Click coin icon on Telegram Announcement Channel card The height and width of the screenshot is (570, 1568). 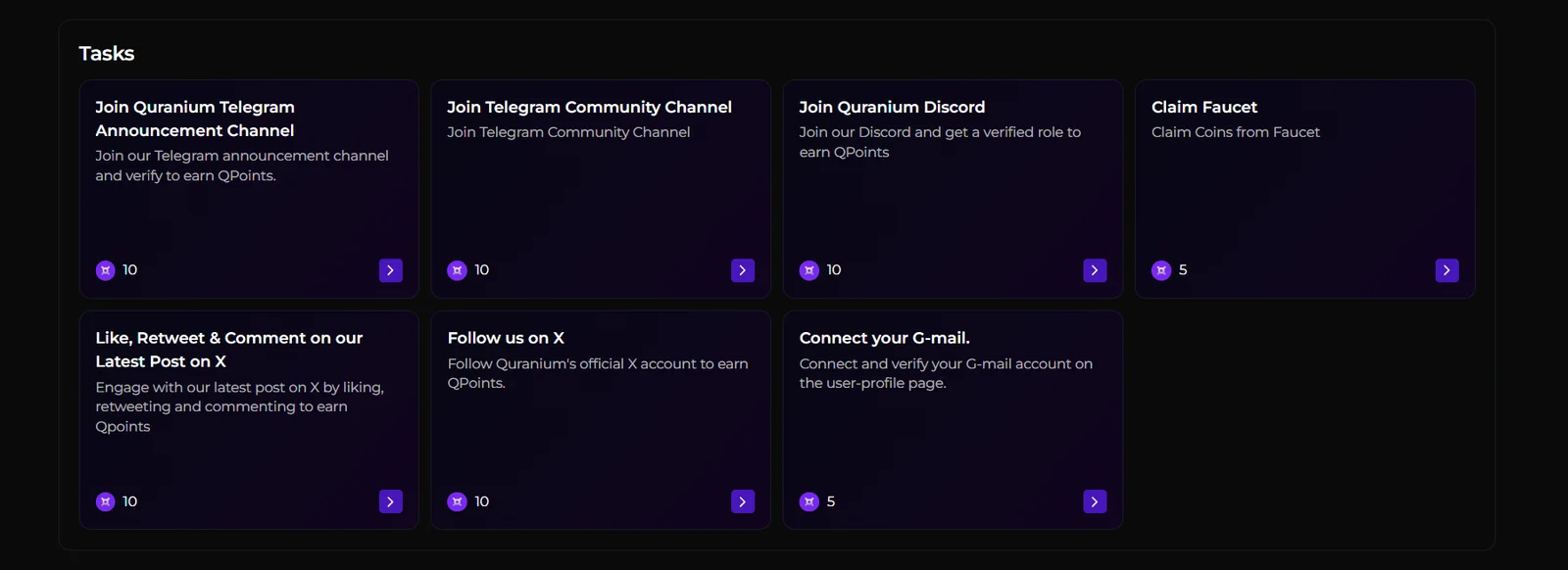tap(106, 270)
